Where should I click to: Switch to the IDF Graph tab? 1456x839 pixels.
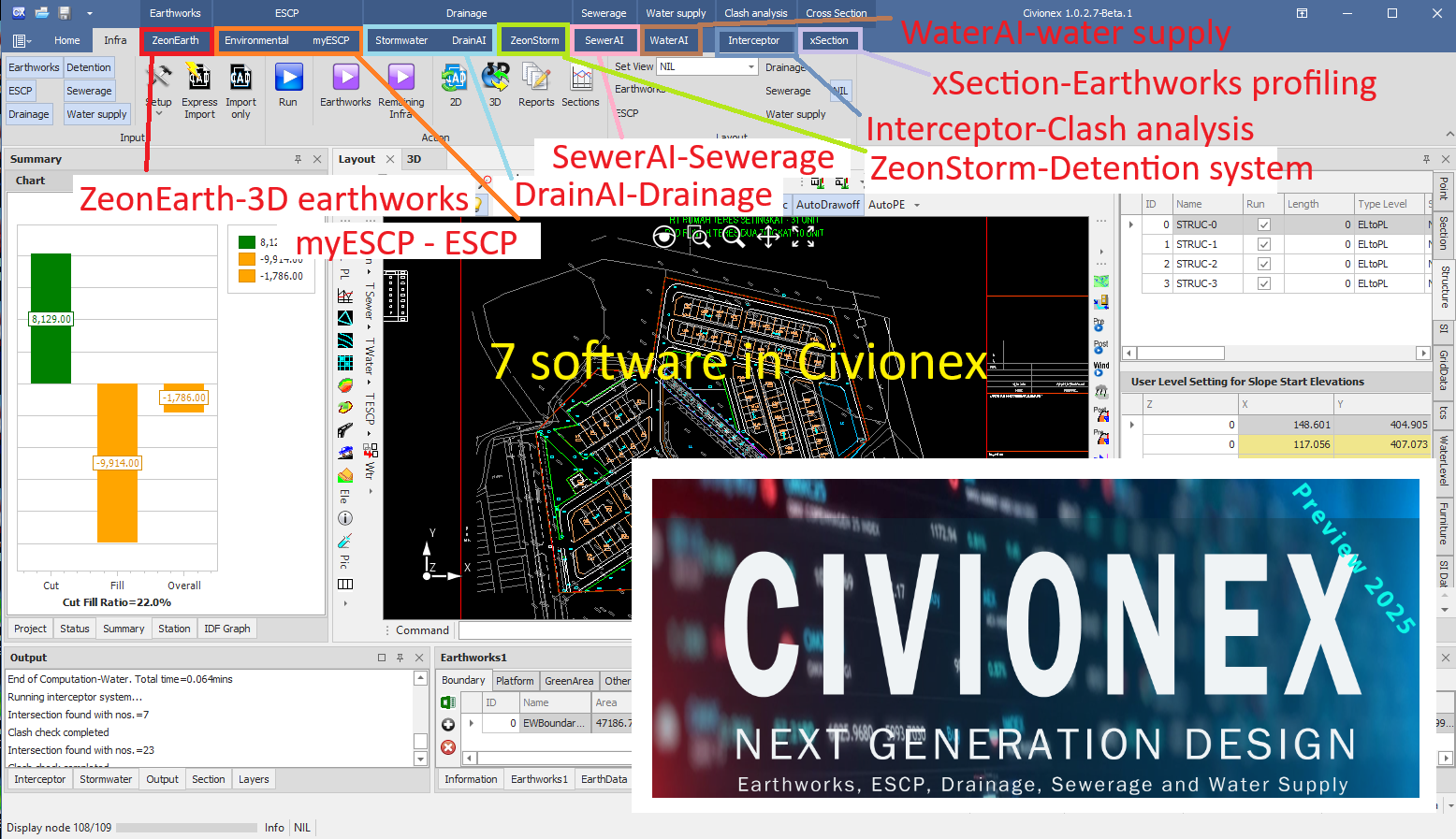227,629
